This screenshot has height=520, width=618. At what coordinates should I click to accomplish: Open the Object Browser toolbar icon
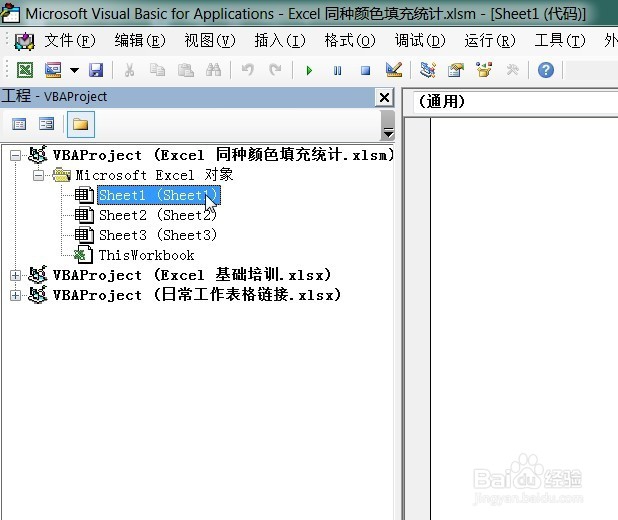(484, 70)
